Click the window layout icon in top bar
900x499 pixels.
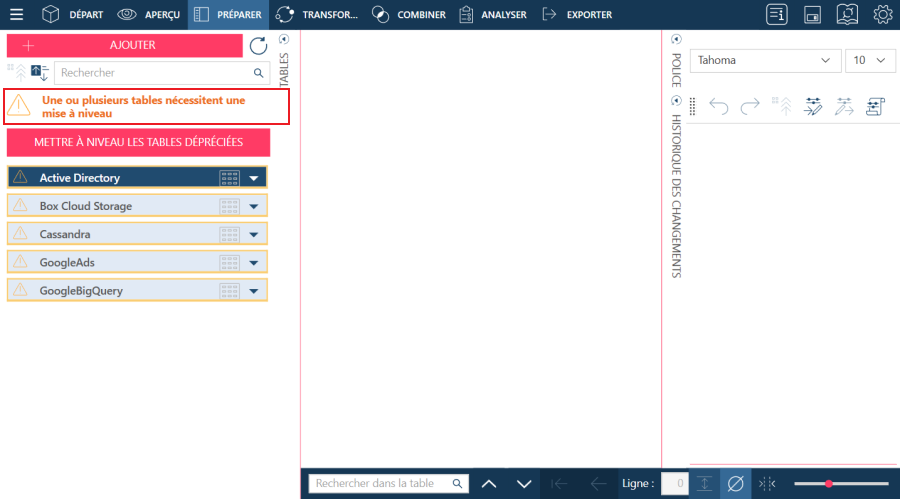pyautogui.click(x=812, y=15)
